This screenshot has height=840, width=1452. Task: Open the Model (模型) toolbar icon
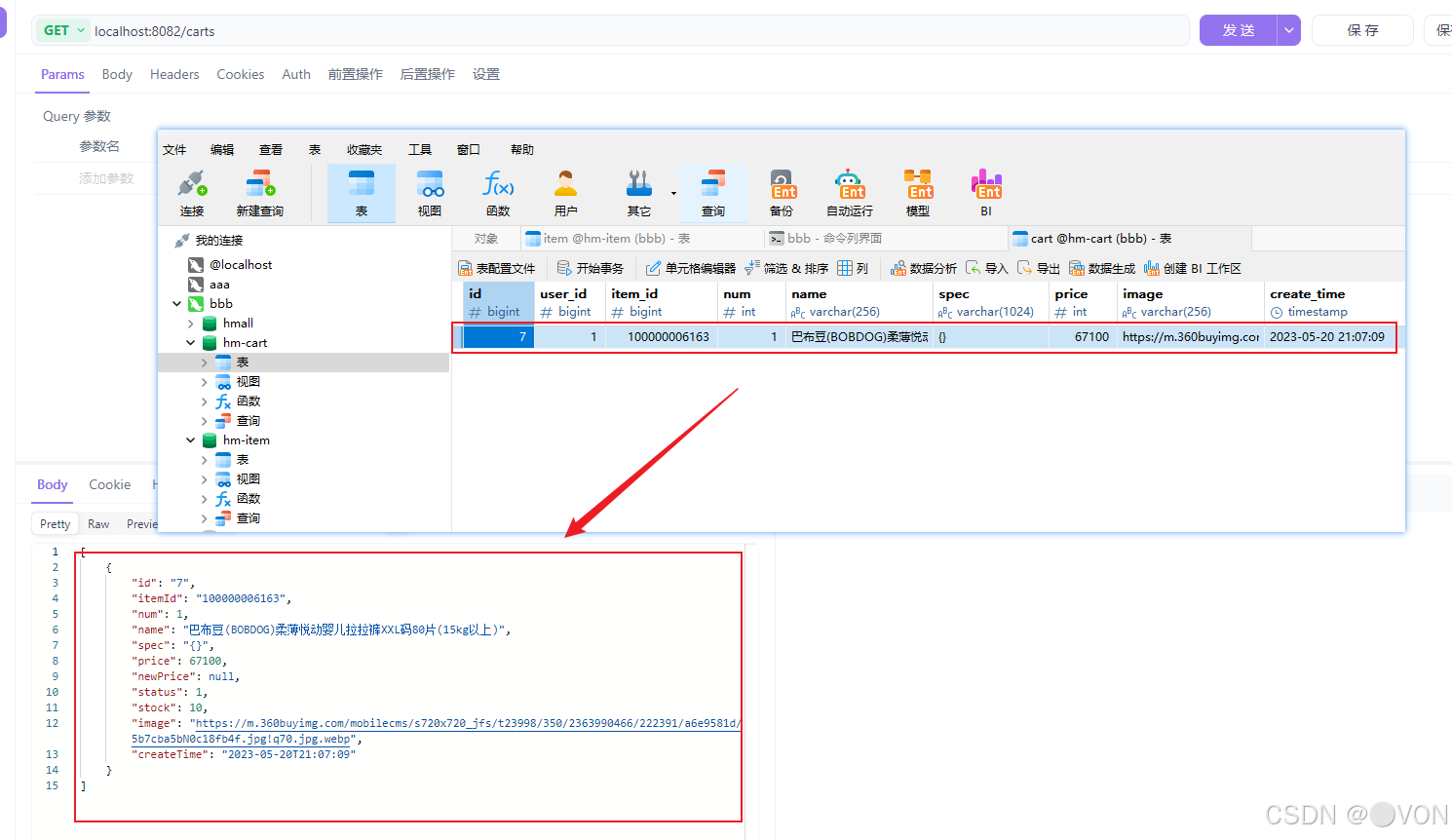click(918, 193)
